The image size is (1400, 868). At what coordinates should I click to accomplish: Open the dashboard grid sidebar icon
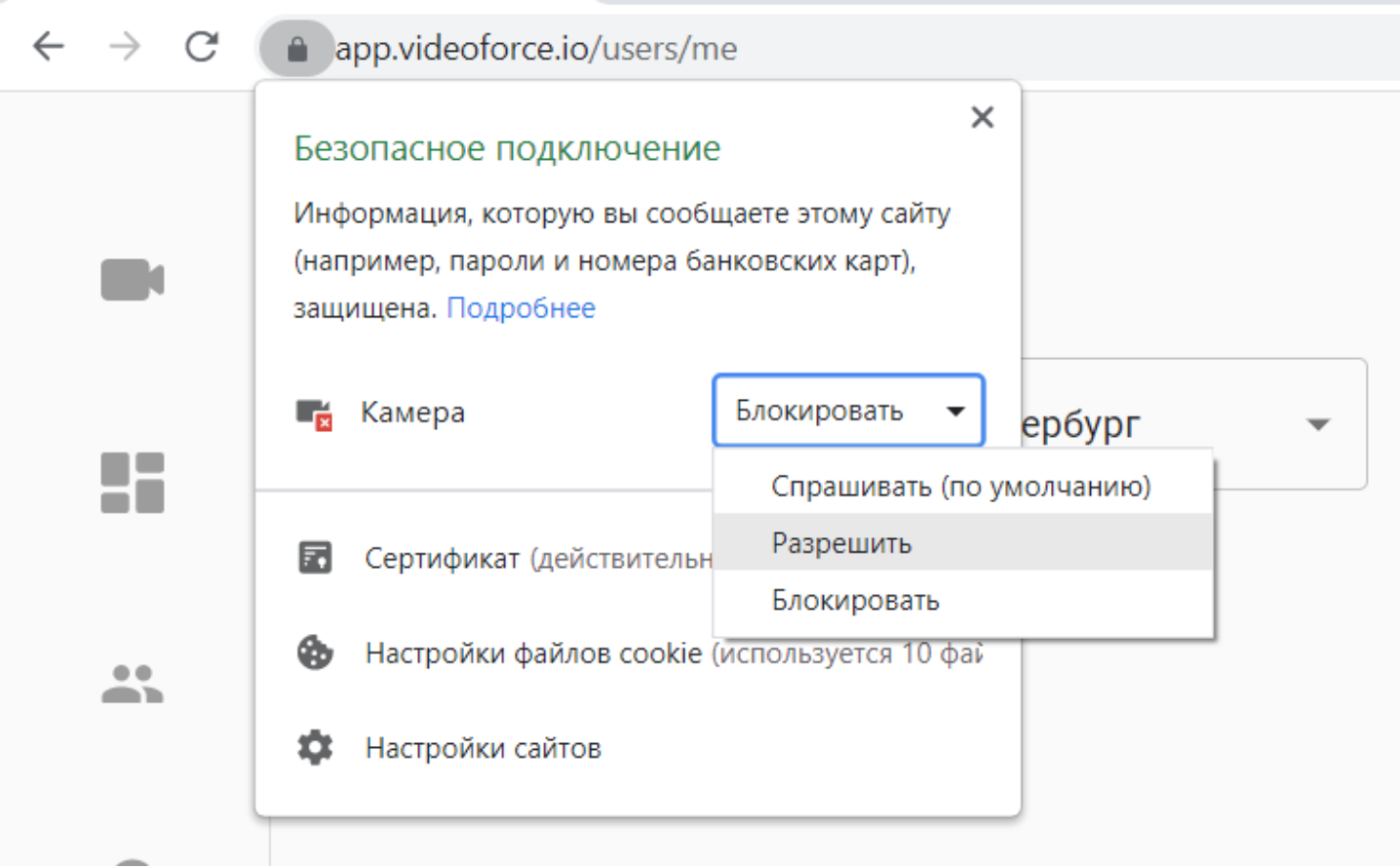point(133,482)
